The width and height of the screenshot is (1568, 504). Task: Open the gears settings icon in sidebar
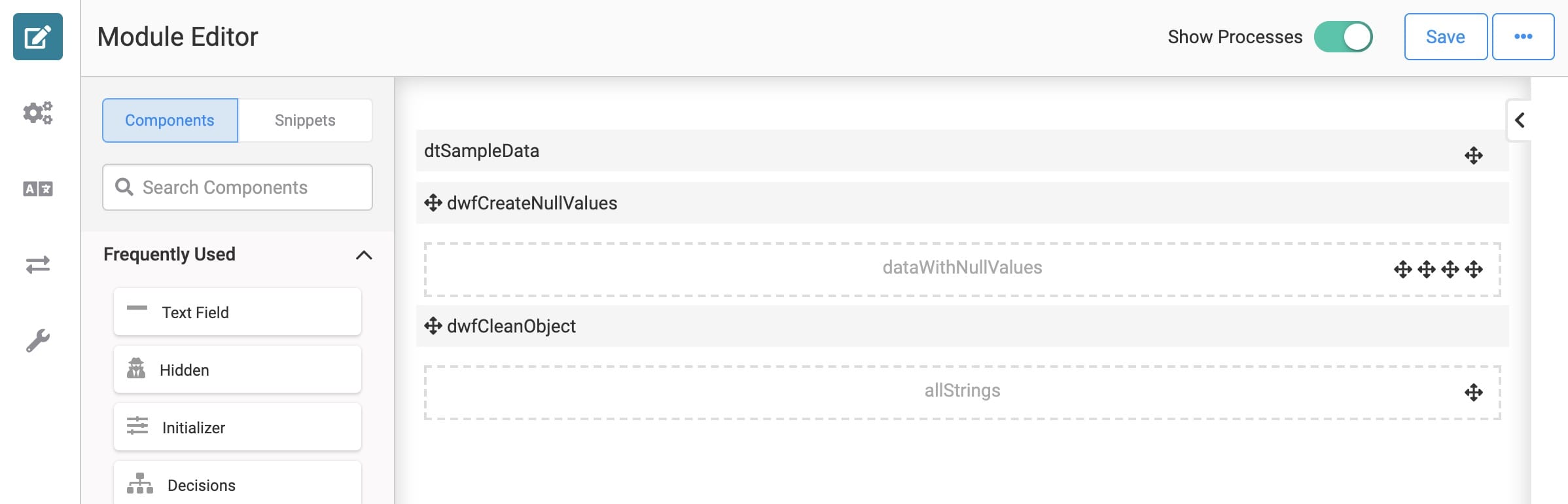coord(38,113)
